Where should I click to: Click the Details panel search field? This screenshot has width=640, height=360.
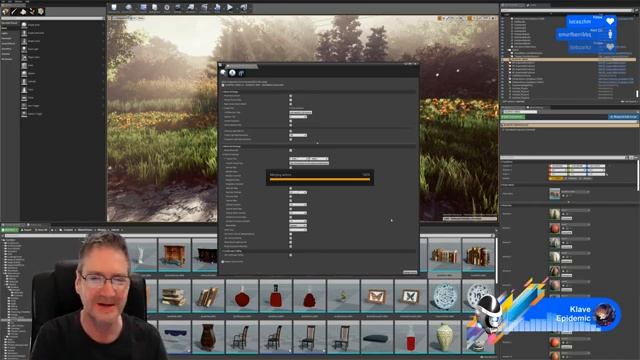(563, 157)
